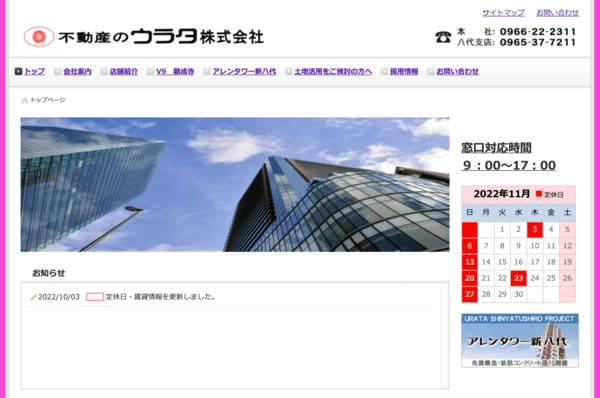The height and width of the screenshot is (398, 600).
Task: Click the アレンタワー新八代 project banner
Action: (520, 341)
